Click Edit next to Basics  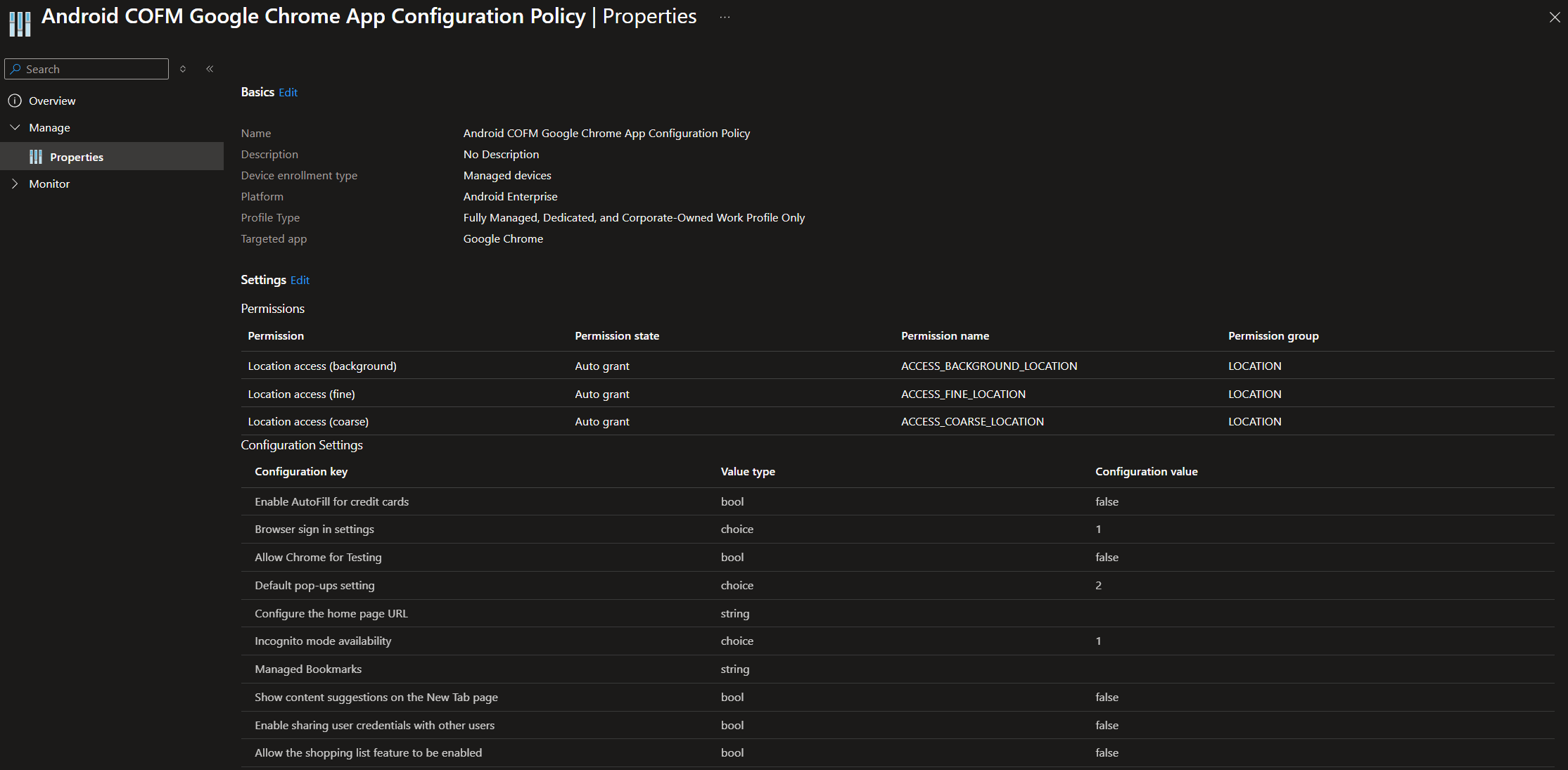(x=288, y=92)
